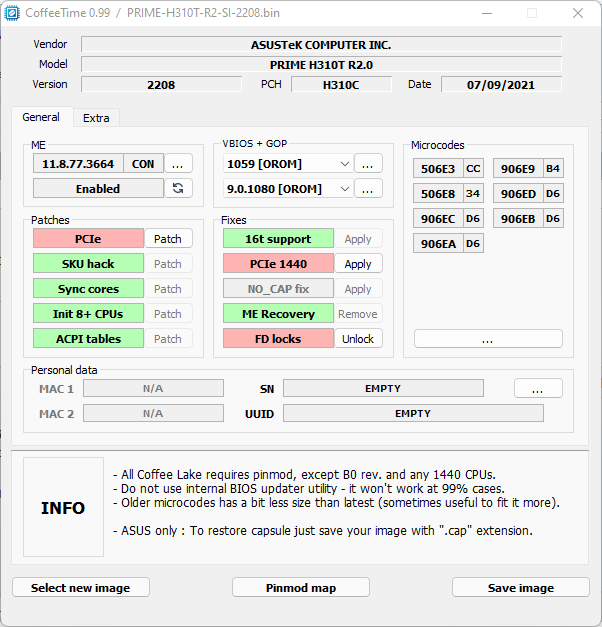Click Apply next to NO_CAP fix
Screen dimensions: 602x627
(358, 289)
